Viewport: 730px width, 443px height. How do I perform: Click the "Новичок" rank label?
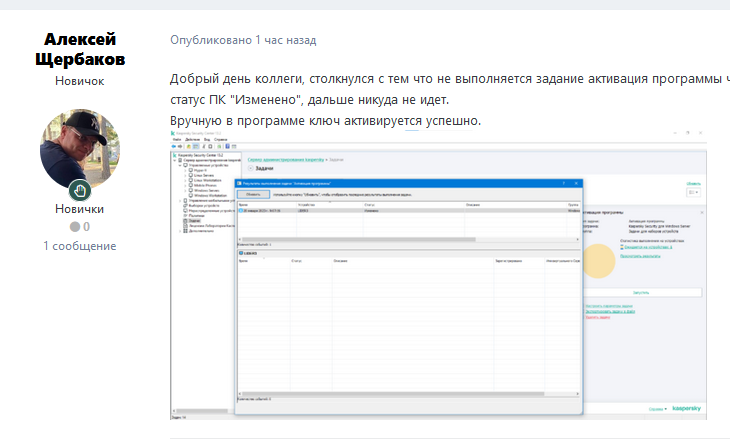(80, 81)
